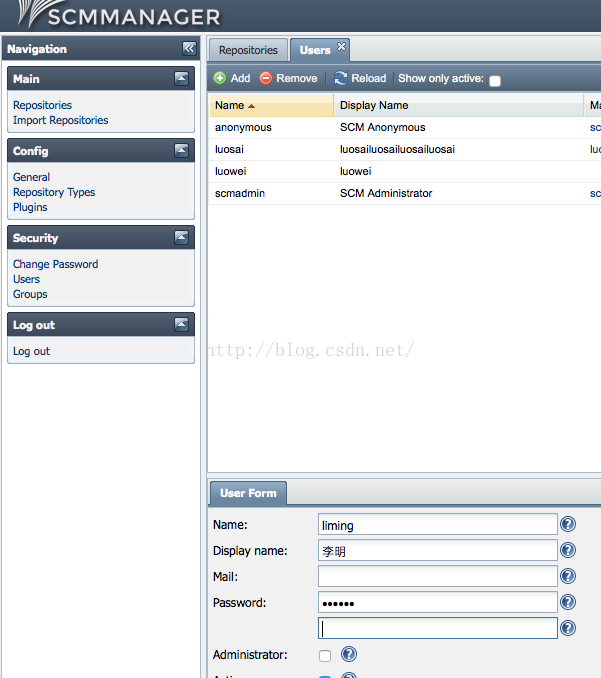
Task: Click into the Name input field
Action: tap(438, 524)
